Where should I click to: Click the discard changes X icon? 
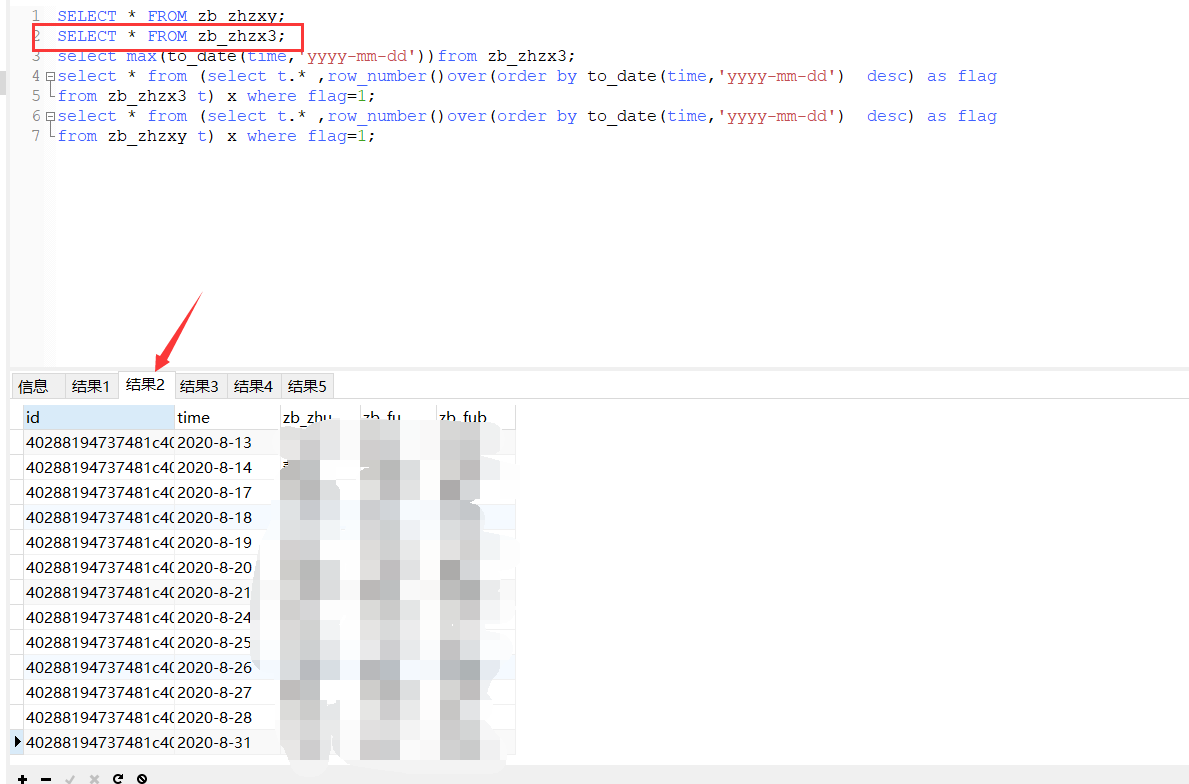pos(94,779)
